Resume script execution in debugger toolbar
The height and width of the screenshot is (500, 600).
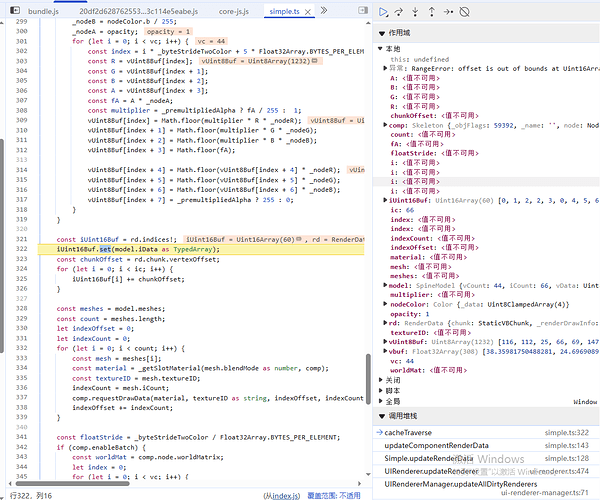coord(384,12)
